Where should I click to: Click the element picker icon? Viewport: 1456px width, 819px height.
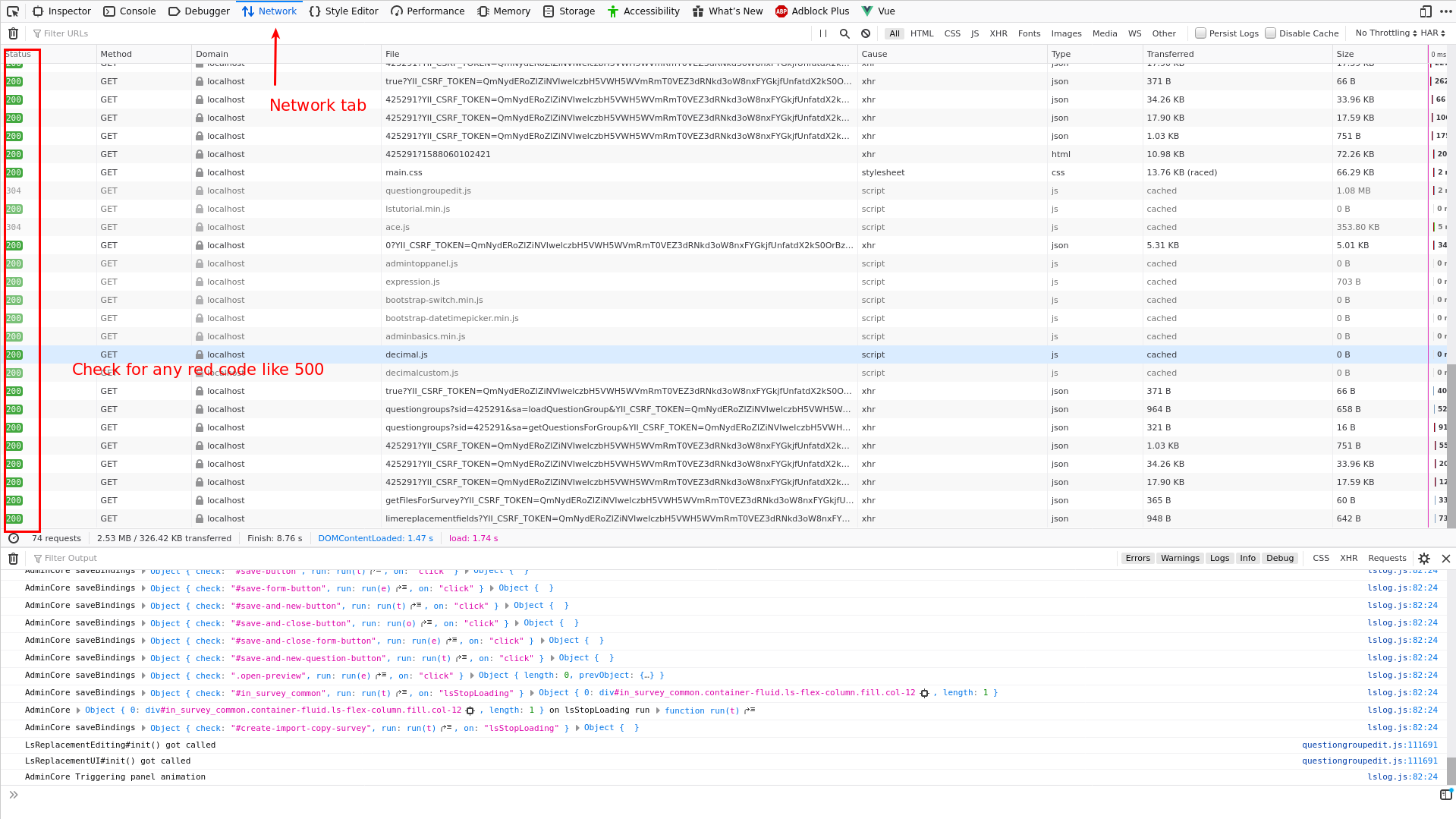point(13,11)
